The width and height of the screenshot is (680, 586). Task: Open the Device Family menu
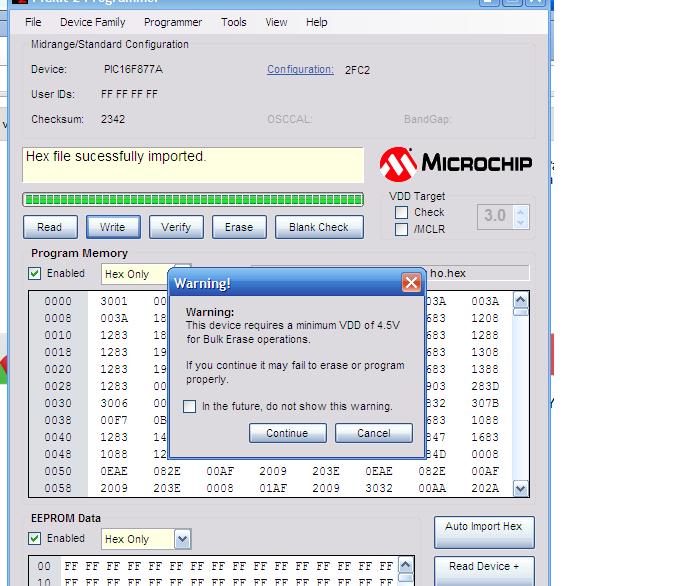click(92, 22)
